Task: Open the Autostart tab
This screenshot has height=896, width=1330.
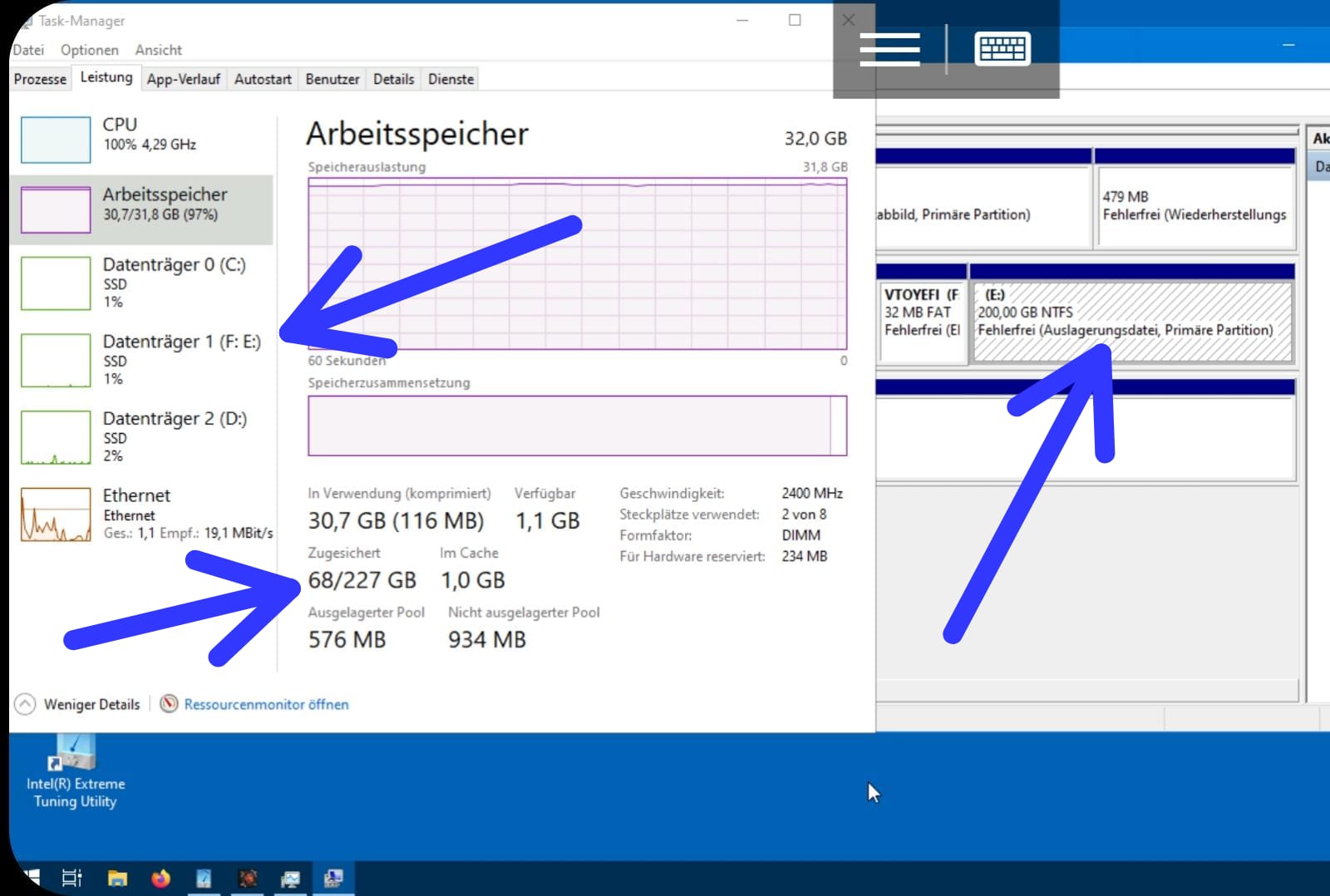Action: pos(263,79)
